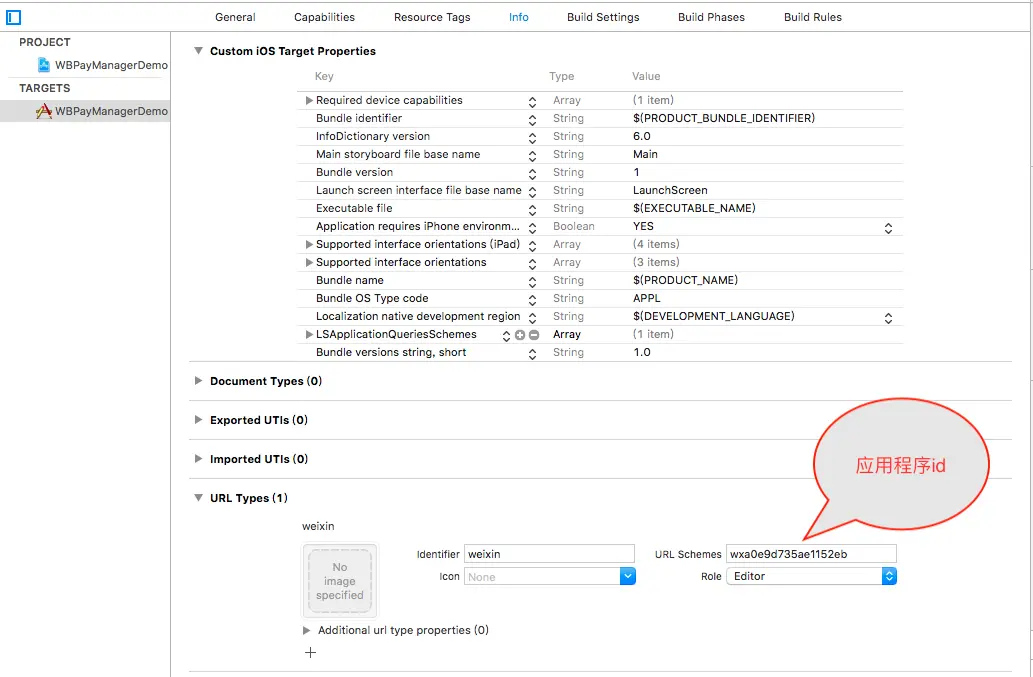The image size is (1033, 677).
Task: Click key stepper for Executable file row
Action: point(532,210)
